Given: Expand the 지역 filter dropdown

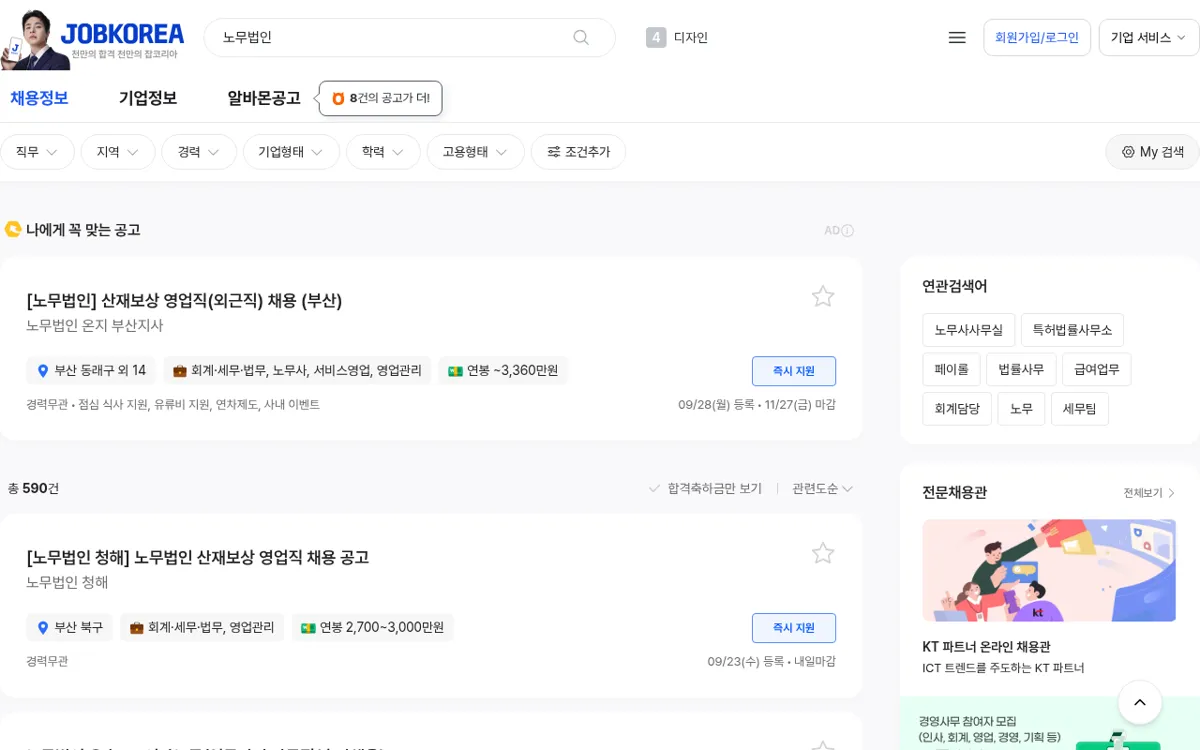Looking at the screenshot, I should point(118,152).
